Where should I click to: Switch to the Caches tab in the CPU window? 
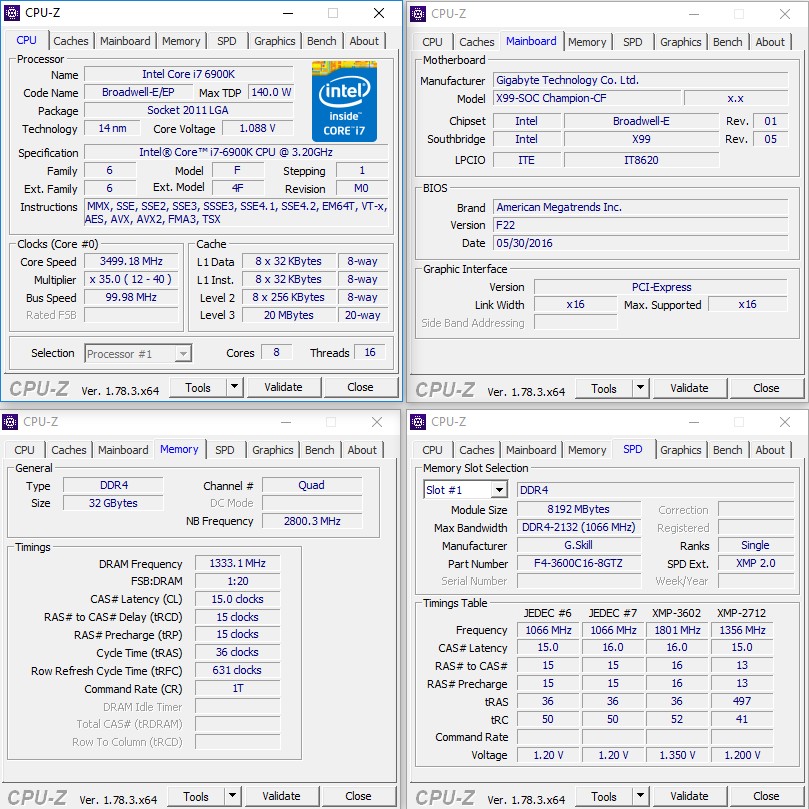tap(71, 41)
